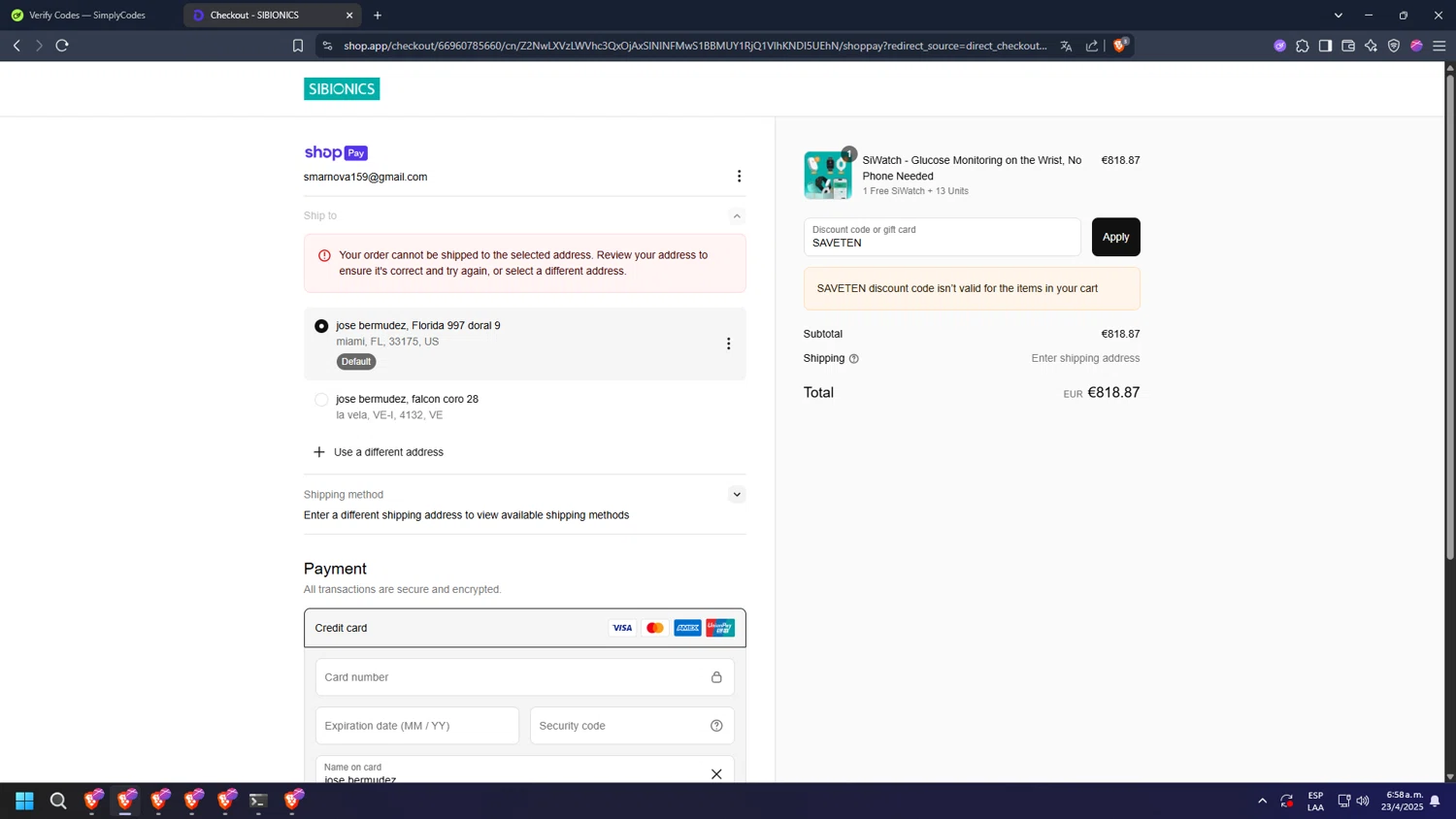Click the Total €818.87 amount

(1113, 392)
